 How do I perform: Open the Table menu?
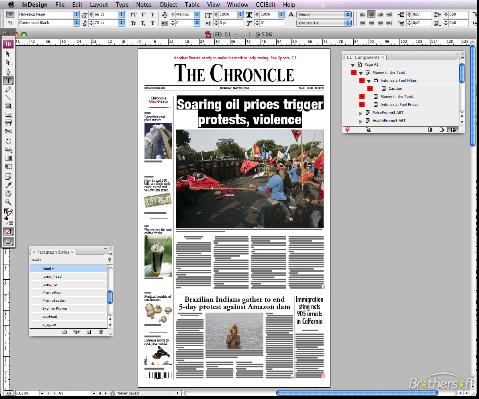(x=192, y=4)
